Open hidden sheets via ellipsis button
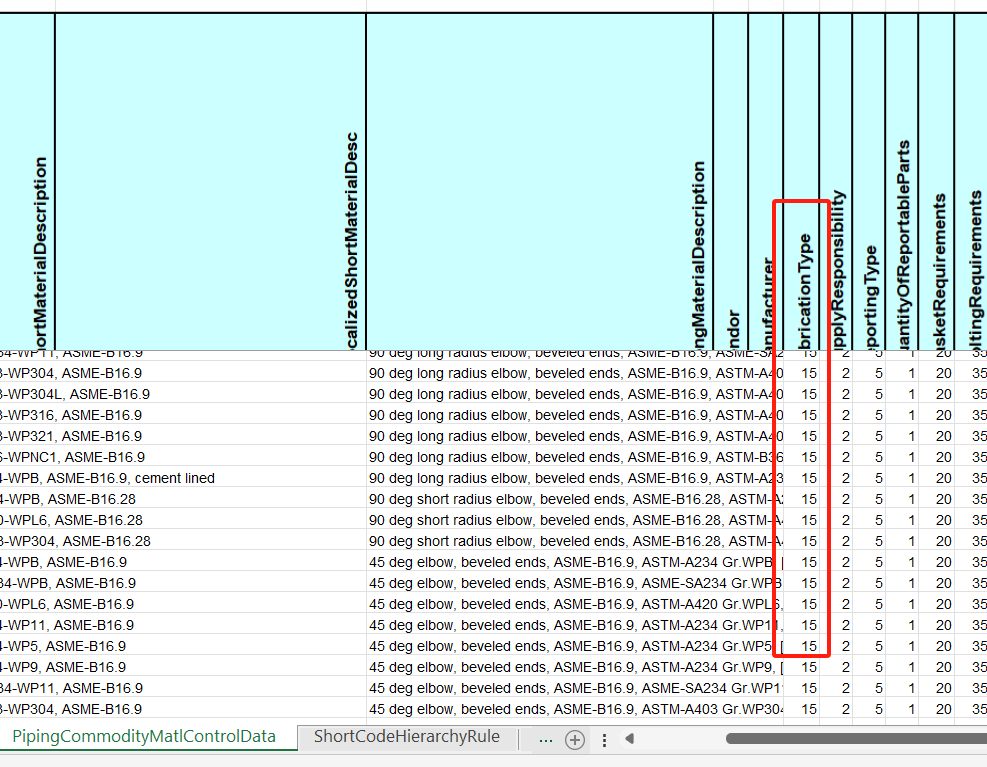This screenshot has height=767, width=987. click(x=546, y=739)
